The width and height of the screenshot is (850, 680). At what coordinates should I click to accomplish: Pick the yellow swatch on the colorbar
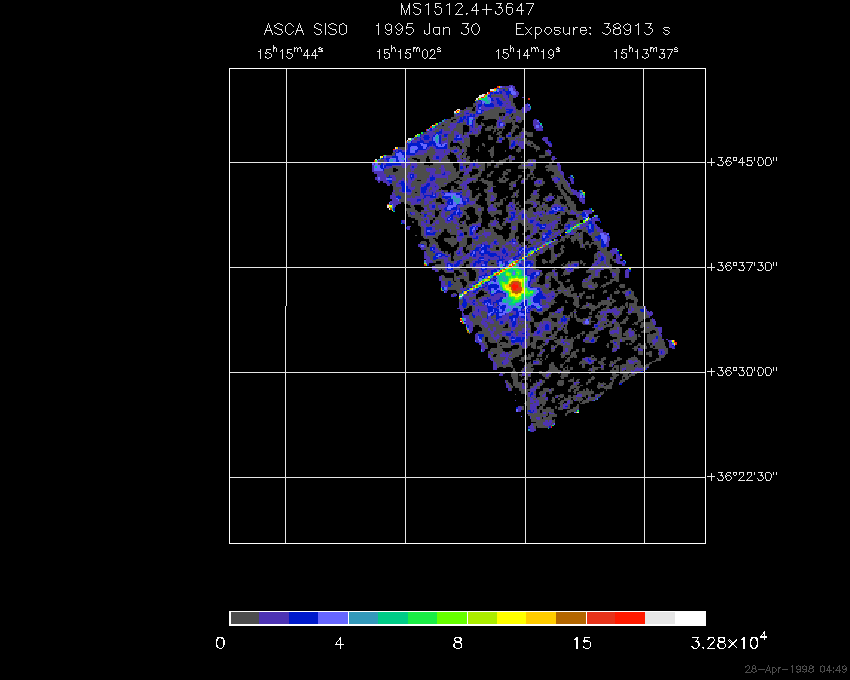click(x=511, y=618)
